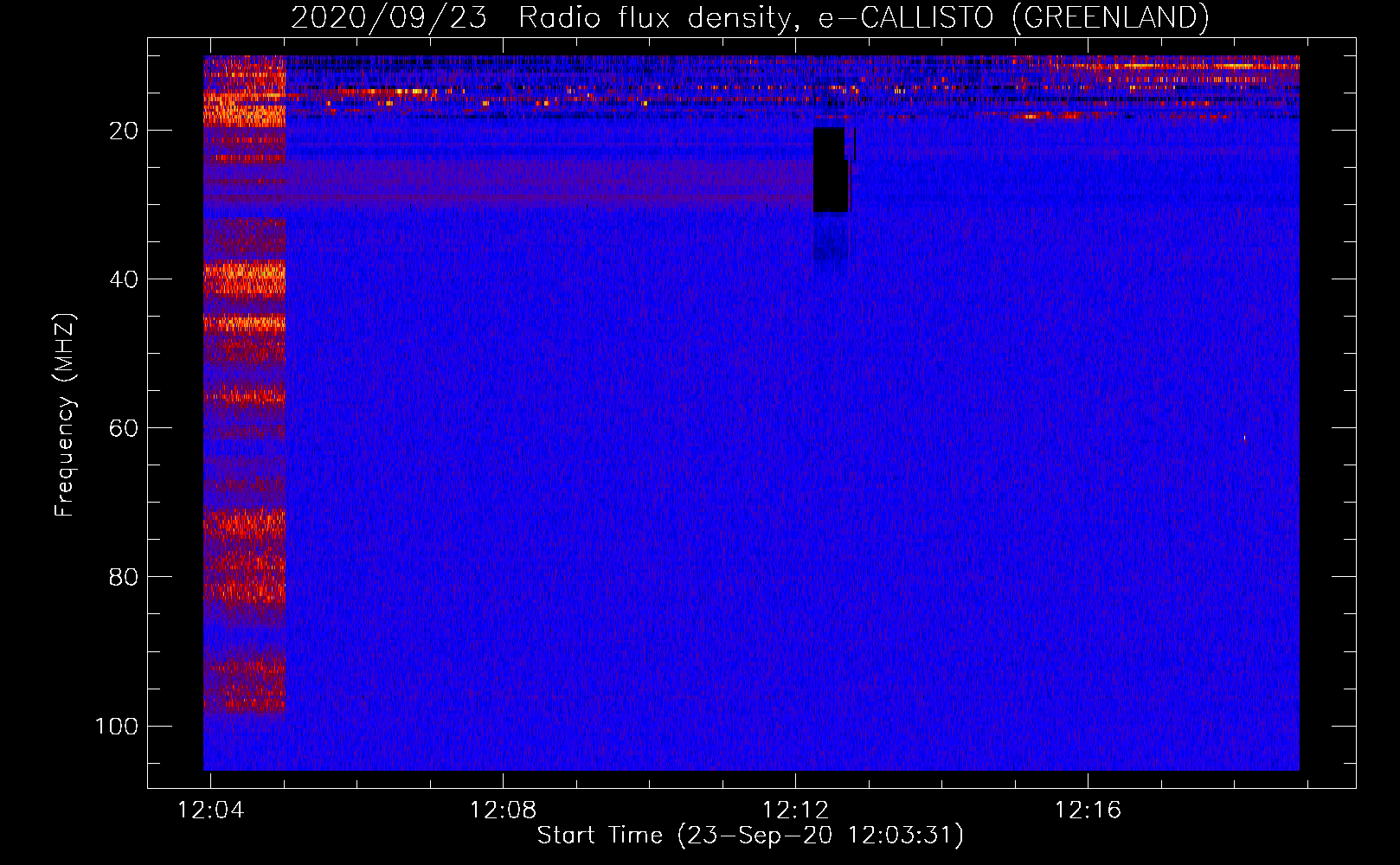1400x865 pixels.
Task: Click the 12:12 time tick label
Action: pos(795,811)
